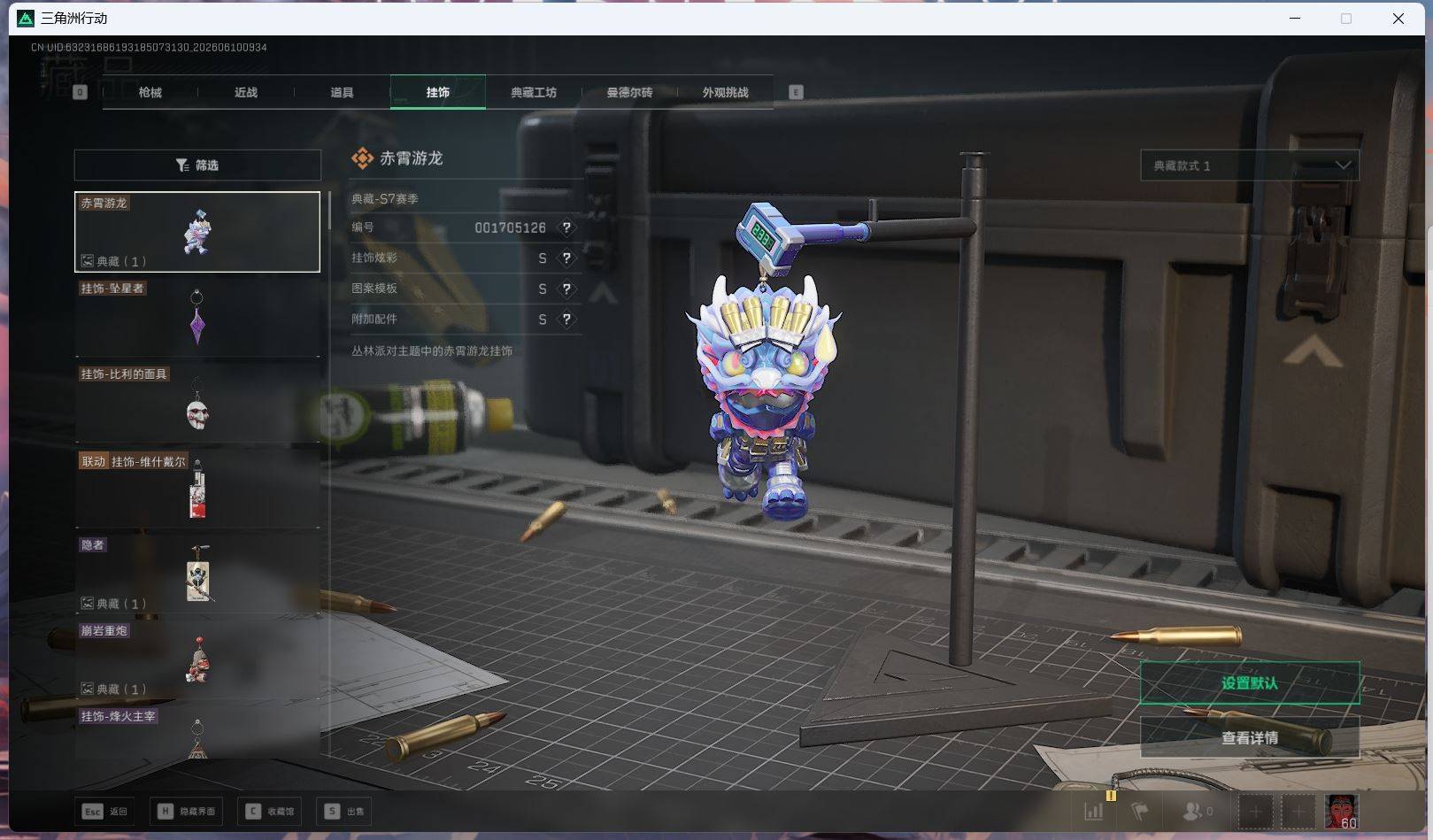
Task: Click the 挂饰炫彩 S rating row
Action: click(466, 258)
